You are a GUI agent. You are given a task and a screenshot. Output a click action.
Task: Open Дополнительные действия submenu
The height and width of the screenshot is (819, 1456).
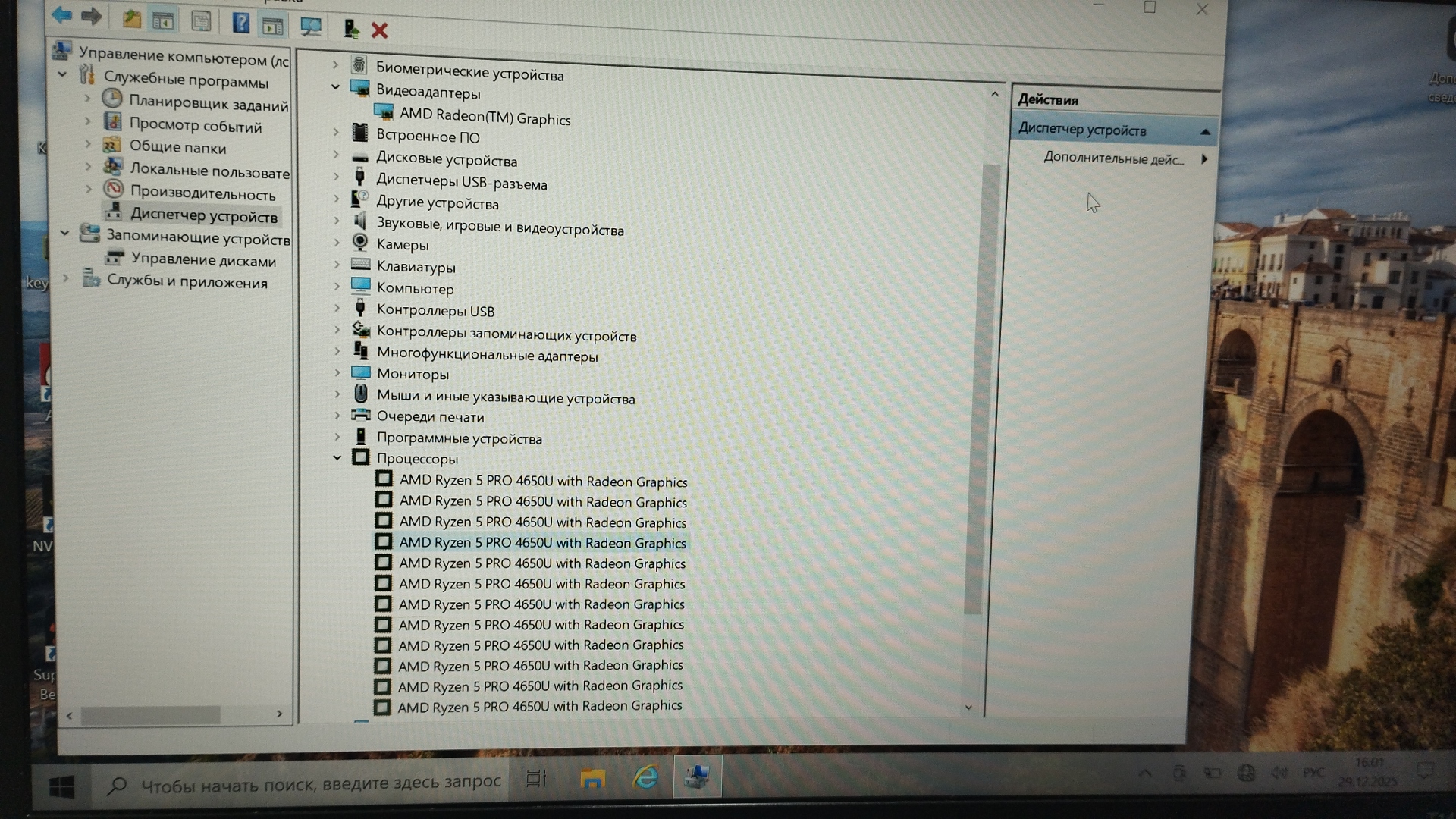click(1113, 158)
